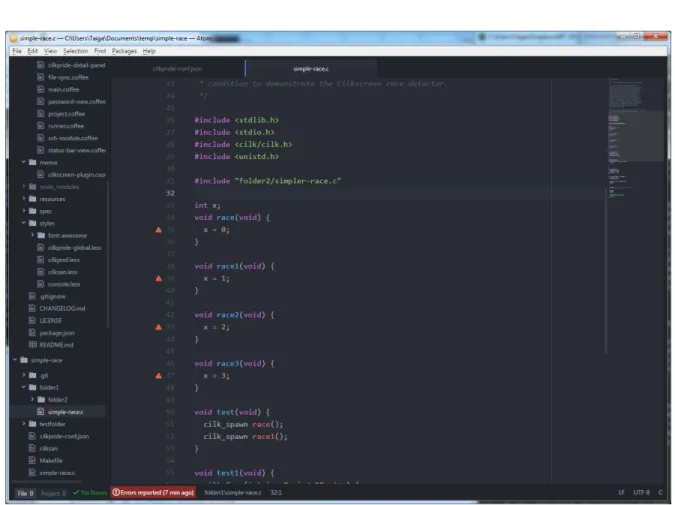The width and height of the screenshot is (675, 505).
Task: Click the file-sync.coffee file icon
Action: [x=40, y=77]
